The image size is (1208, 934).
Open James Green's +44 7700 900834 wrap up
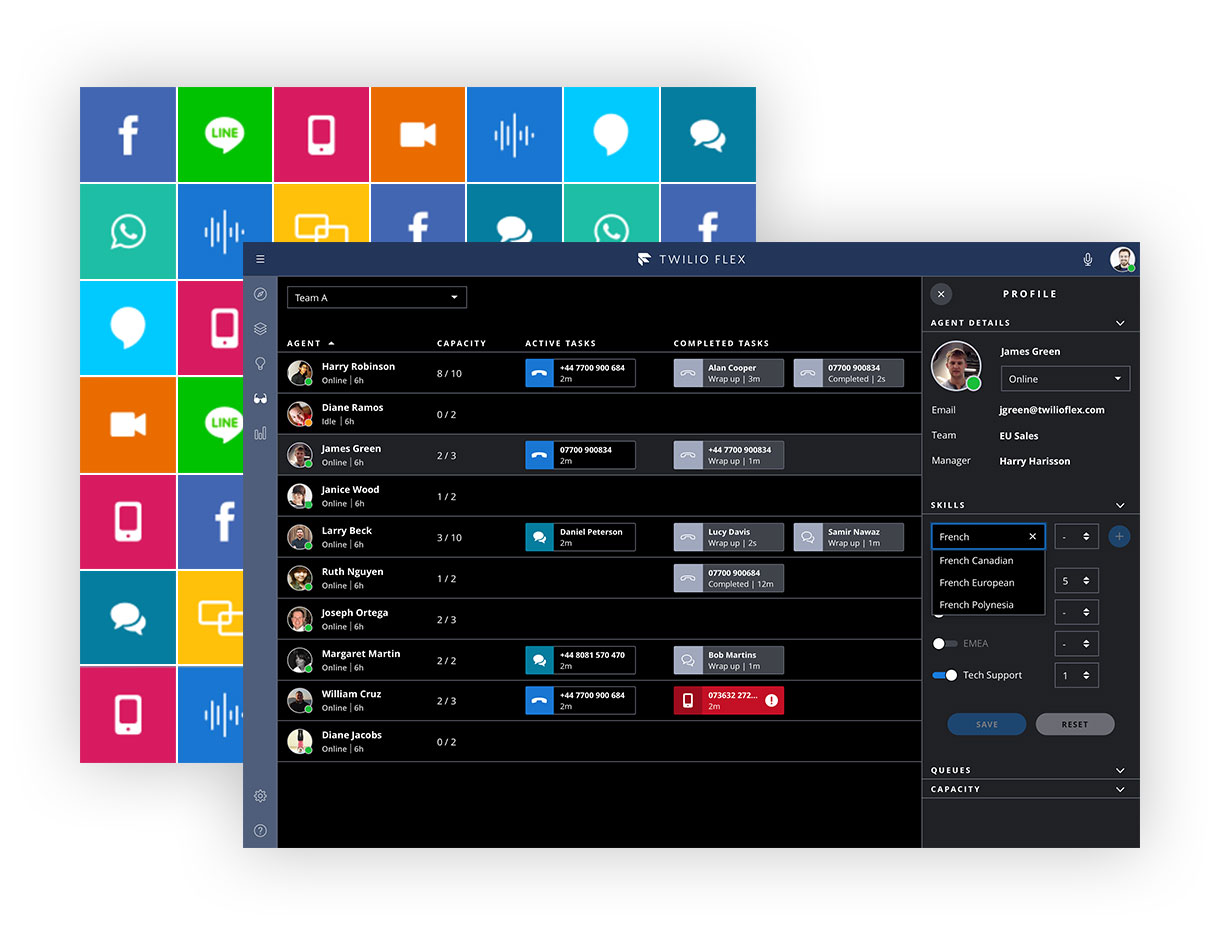729,455
